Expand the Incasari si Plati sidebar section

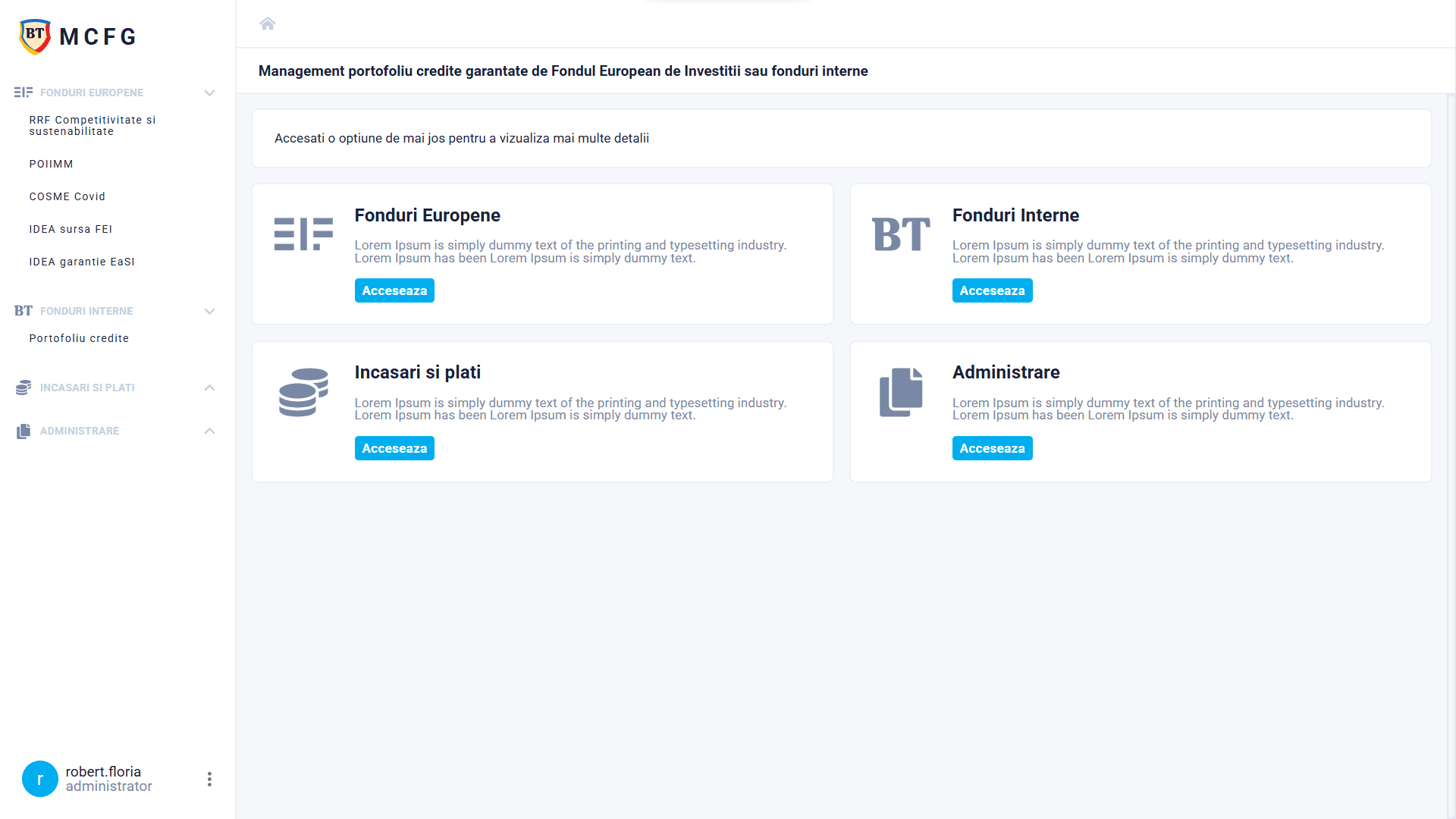click(209, 388)
